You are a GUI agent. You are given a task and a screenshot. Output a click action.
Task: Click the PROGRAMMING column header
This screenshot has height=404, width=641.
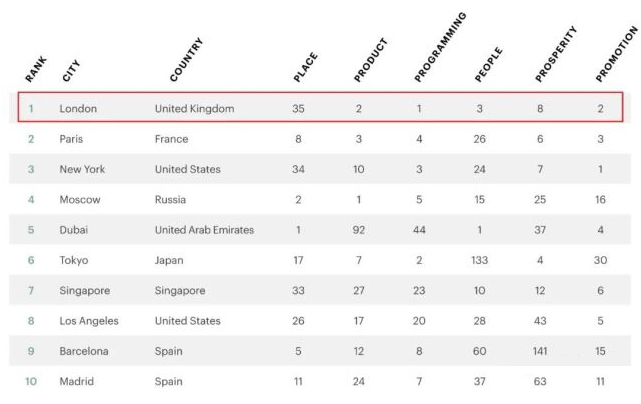pos(440,47)
